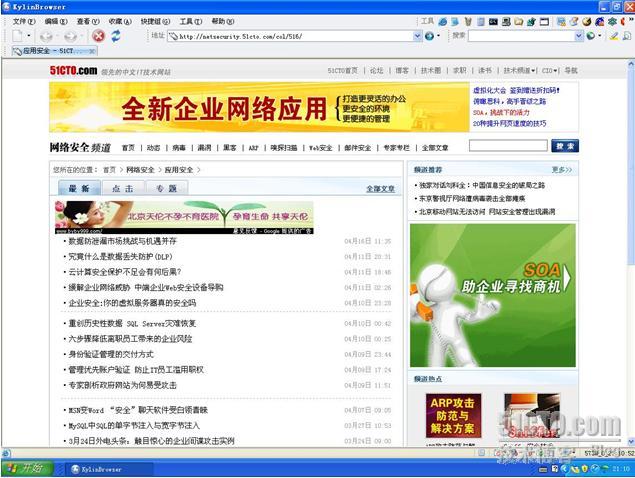Select the 应用安全 - 51CT browser tab
Image resolution: width=635 pixels, height=478 pixels.
coord(54,51)
